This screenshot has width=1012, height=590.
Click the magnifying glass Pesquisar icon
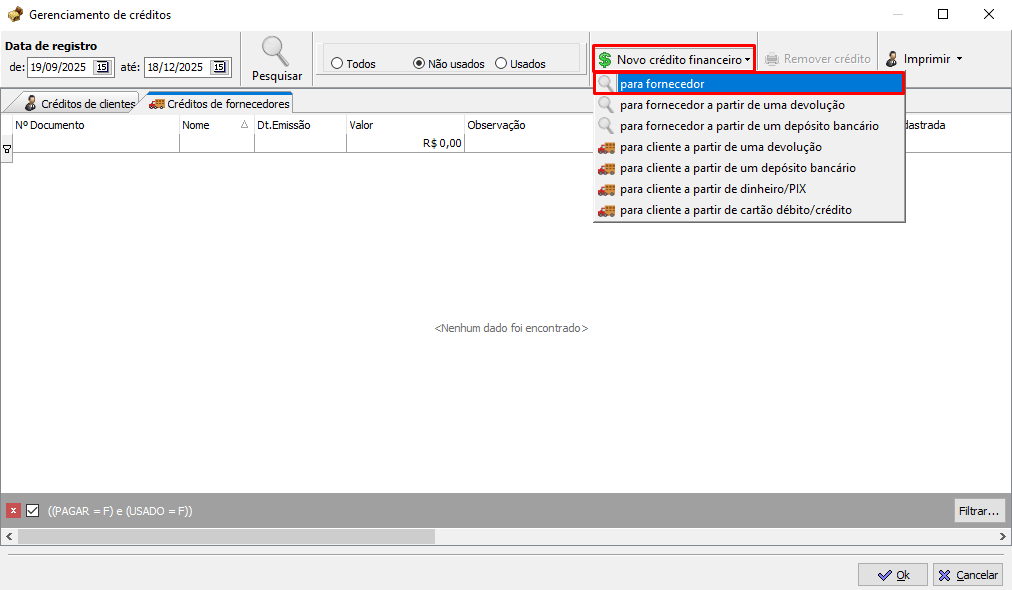(x=275, y=51)
